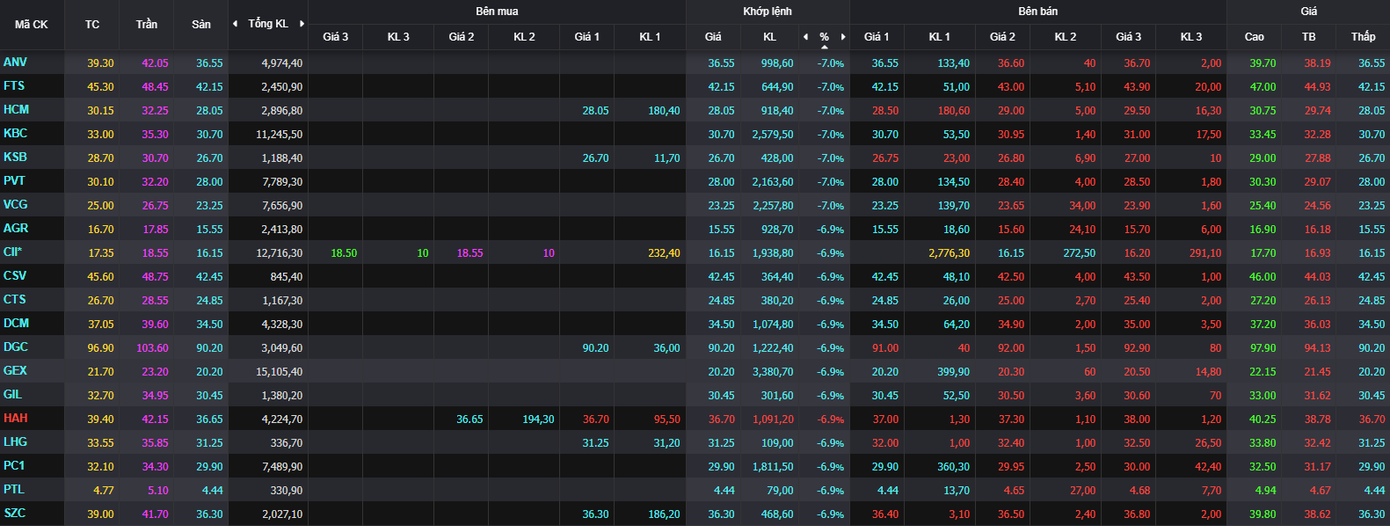Click the Khớp lệnh group header
This screenshot has height=526, width=1390.
click(x=767, y=11)
